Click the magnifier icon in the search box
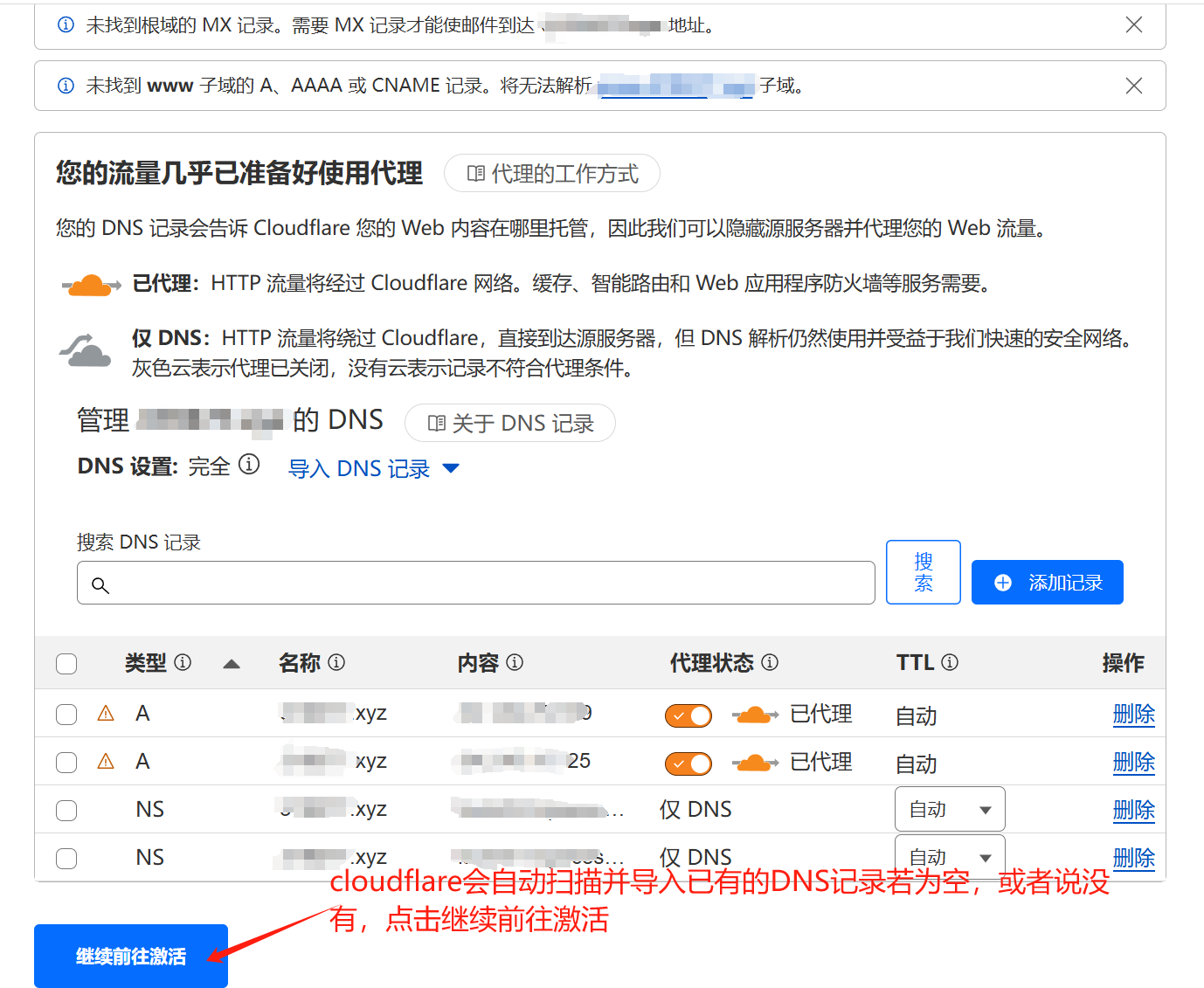1204x988 pixels. [100, 585]
